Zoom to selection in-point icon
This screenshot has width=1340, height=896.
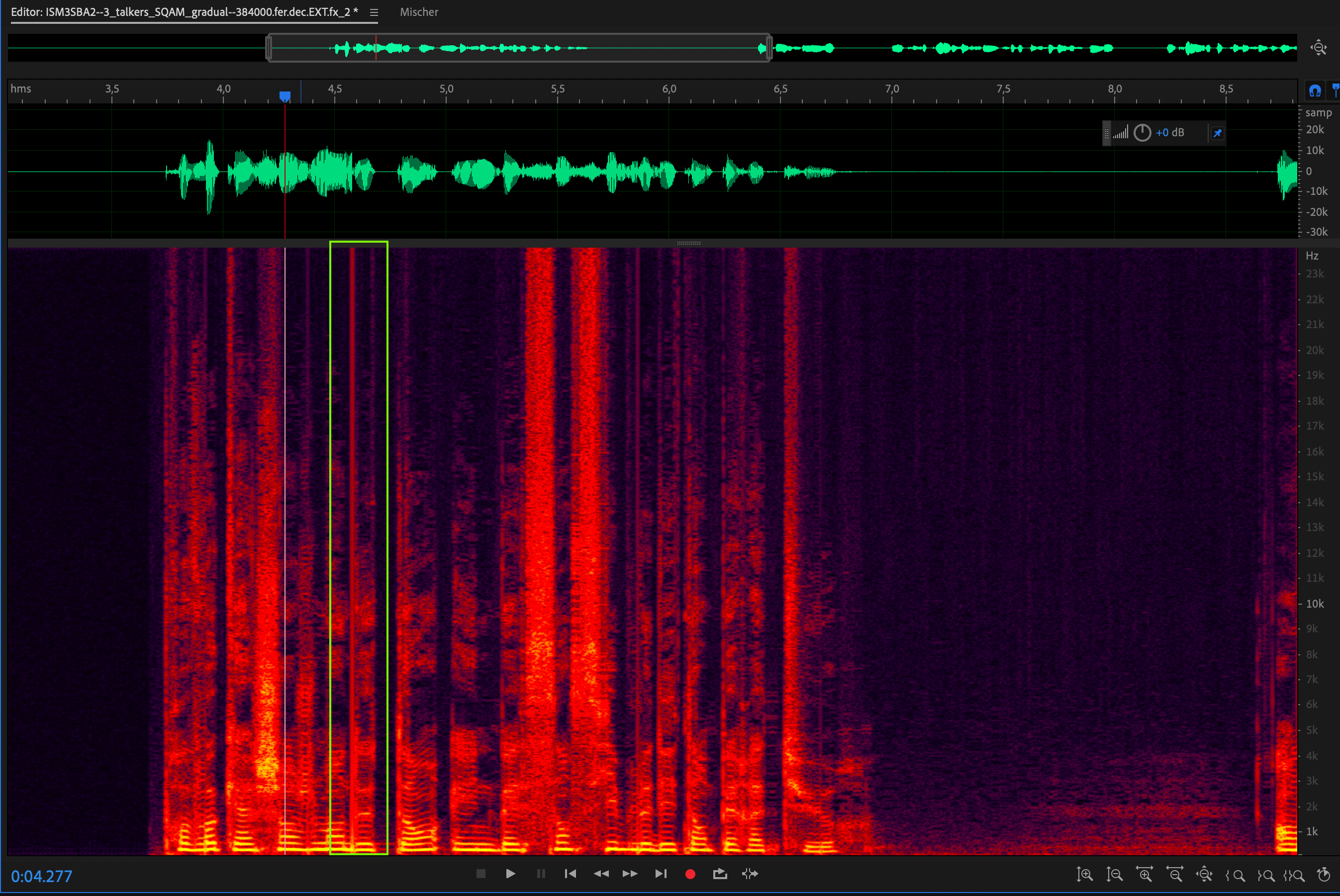coord(1236,875)
